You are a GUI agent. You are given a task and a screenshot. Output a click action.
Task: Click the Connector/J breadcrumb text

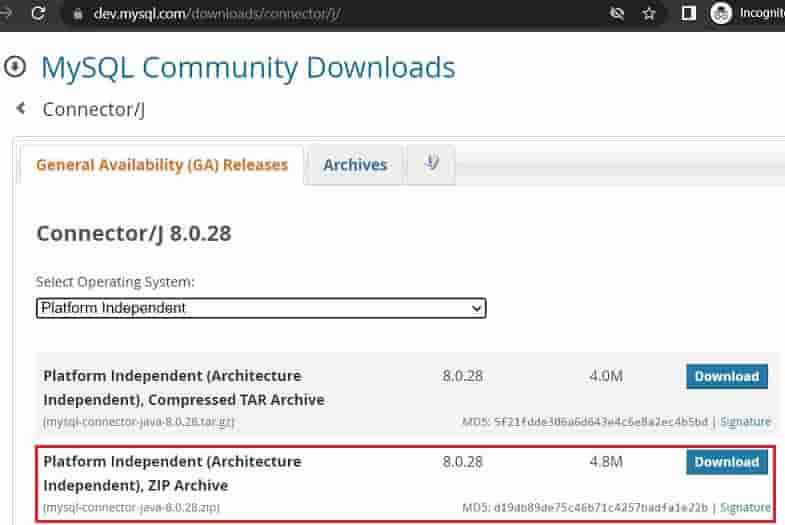(94, 109)
